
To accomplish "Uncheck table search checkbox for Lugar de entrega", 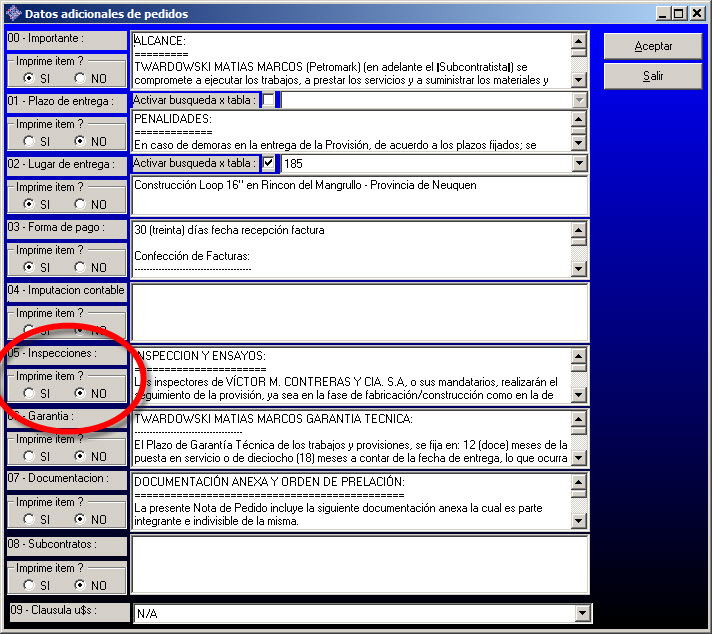I will tap(269, 163).
